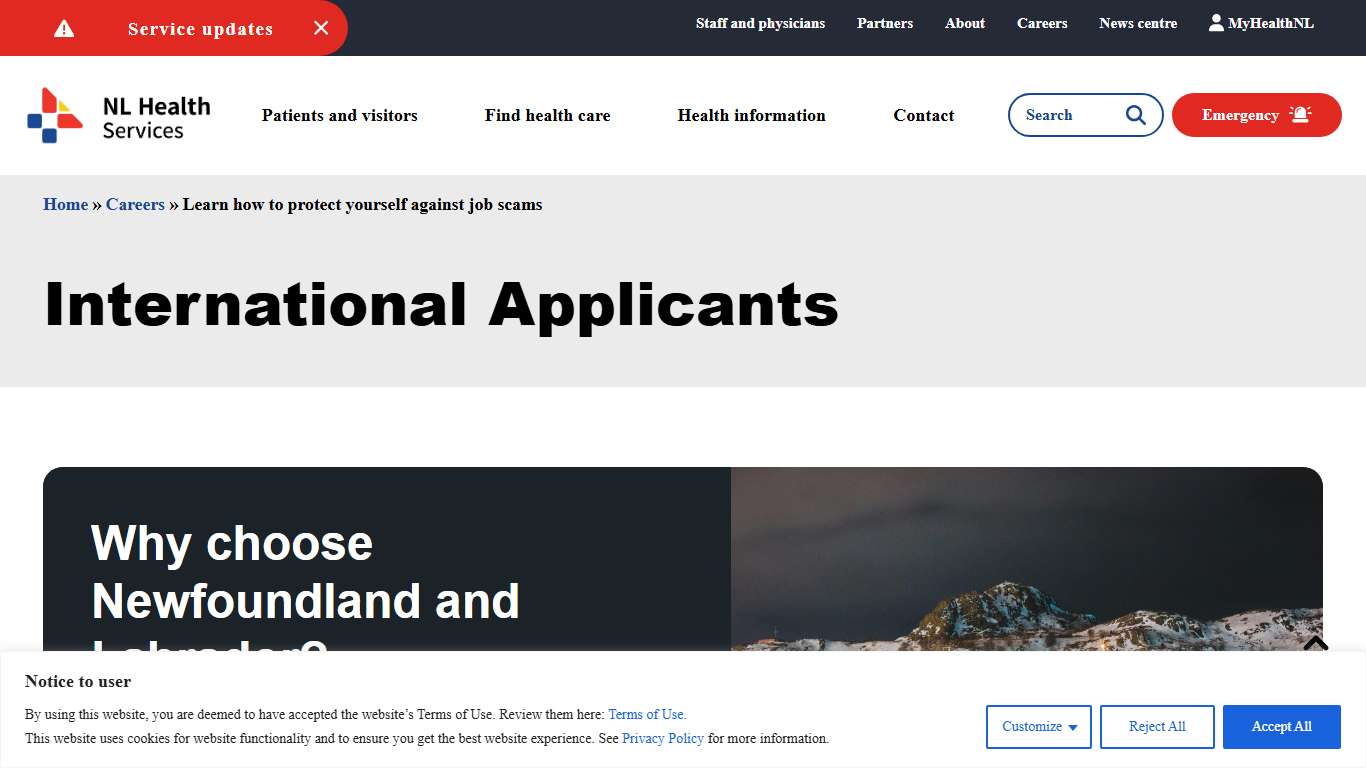Click the warning triangle icon in Service updates
Viewport: 1366px width, 768px height.
click(64, 28)
